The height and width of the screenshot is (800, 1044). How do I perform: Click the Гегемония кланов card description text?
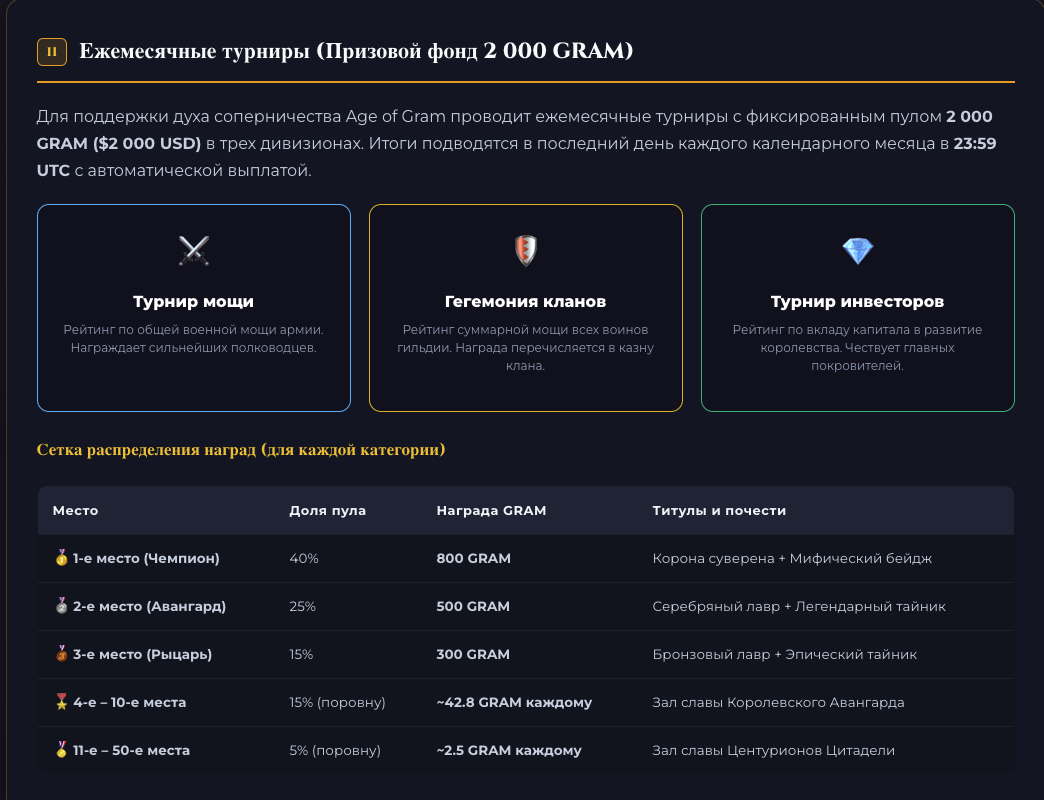pyautogui.click(x=526, y=347)
